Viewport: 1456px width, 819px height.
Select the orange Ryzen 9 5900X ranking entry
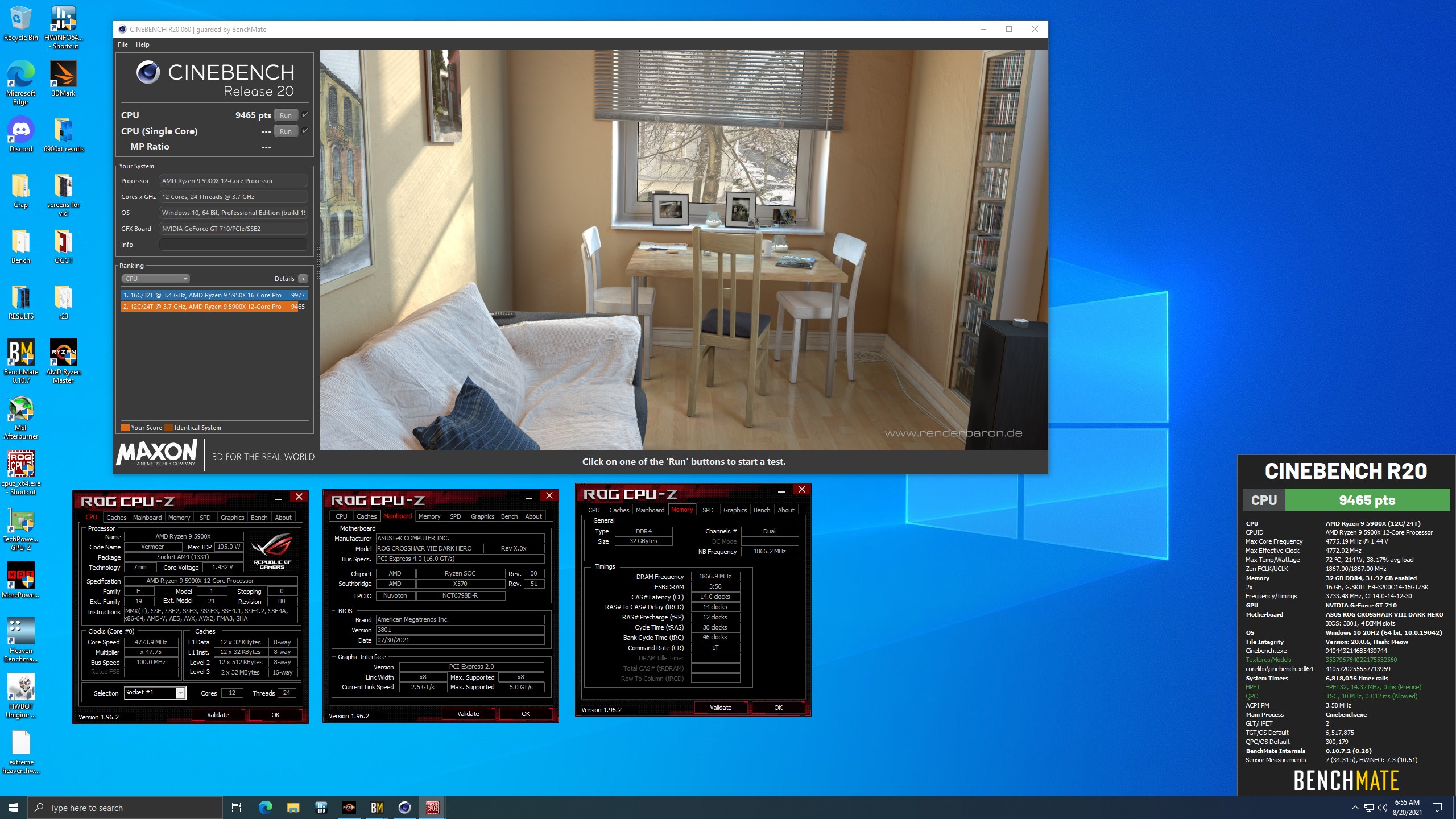[214, 307]
